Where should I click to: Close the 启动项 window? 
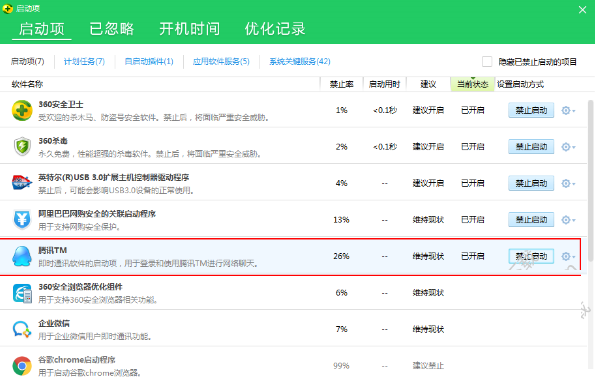(x=582, y=9)
